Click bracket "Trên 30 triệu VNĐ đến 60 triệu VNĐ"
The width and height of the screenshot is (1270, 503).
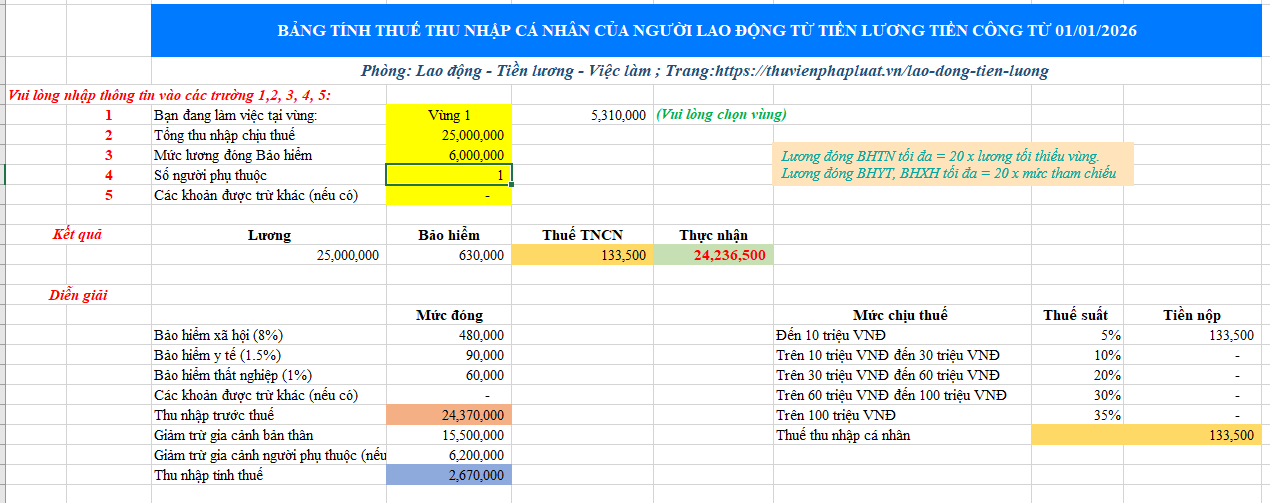coord(888,375)
